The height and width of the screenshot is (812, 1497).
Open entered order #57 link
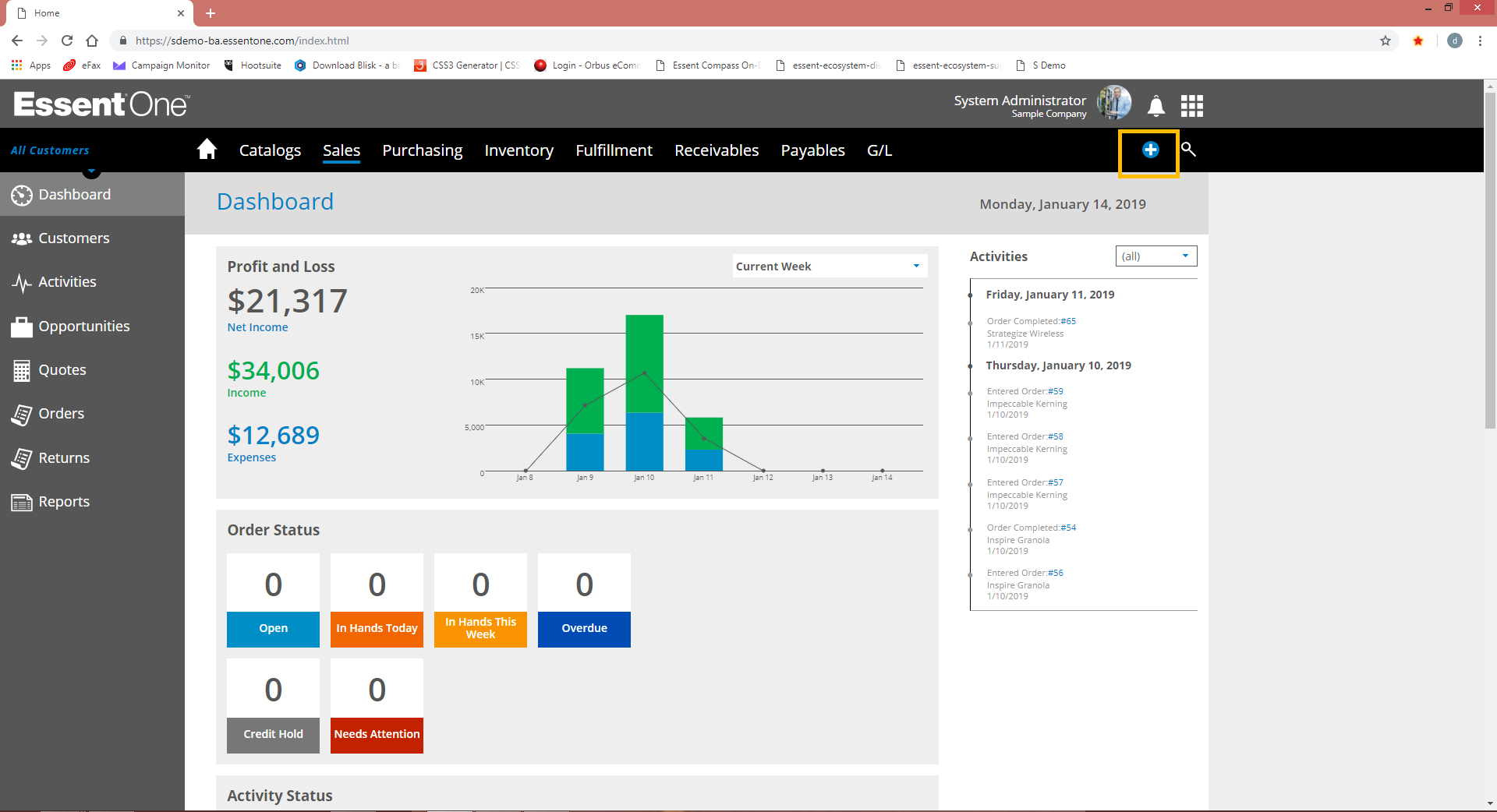pyautogui.click(x=1056, y=482)
